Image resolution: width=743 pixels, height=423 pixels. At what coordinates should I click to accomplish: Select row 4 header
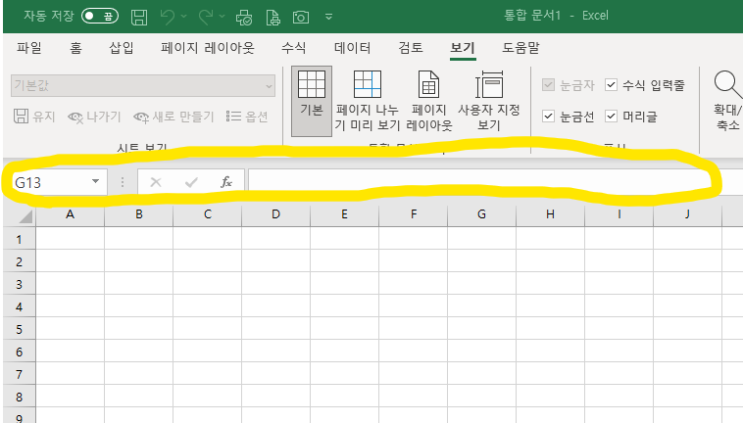[19, 306]
